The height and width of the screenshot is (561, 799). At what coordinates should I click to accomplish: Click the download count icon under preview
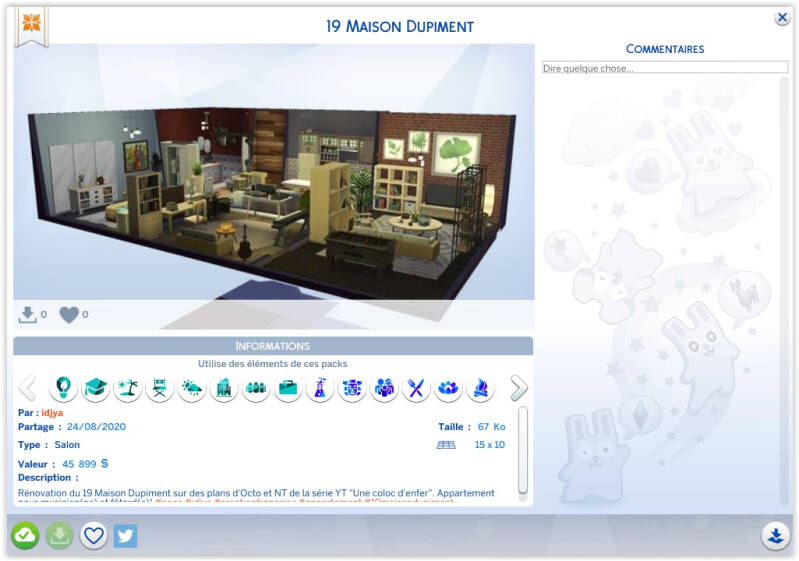28,314
